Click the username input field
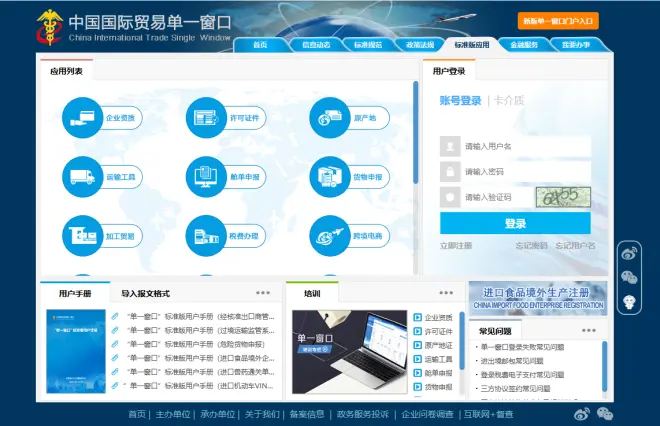This screenshot has height=426, width=660. point(526,146)
